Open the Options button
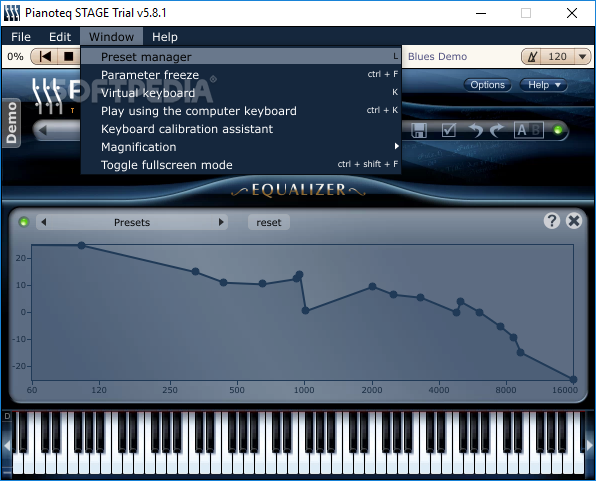The width and height of the screenshot is (596, 481). [487, 85]
